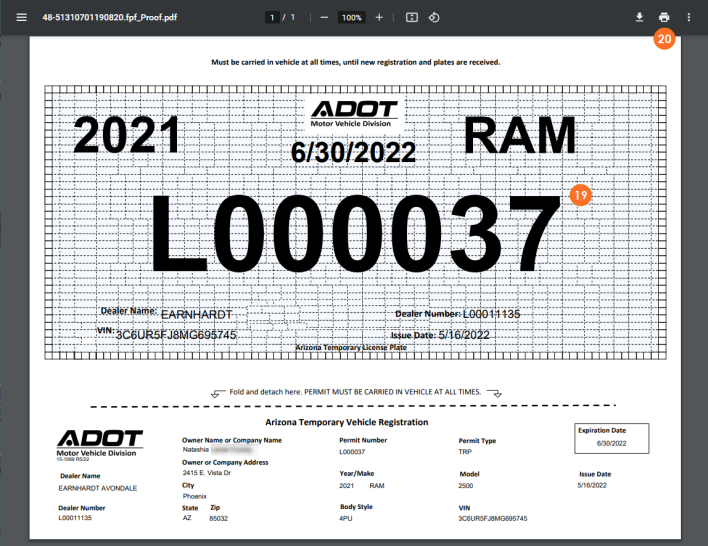The height and width of the screenshot is (546, 708).
Task: Select the fold and detach instruction text
Action: click(x=355, y=392)
